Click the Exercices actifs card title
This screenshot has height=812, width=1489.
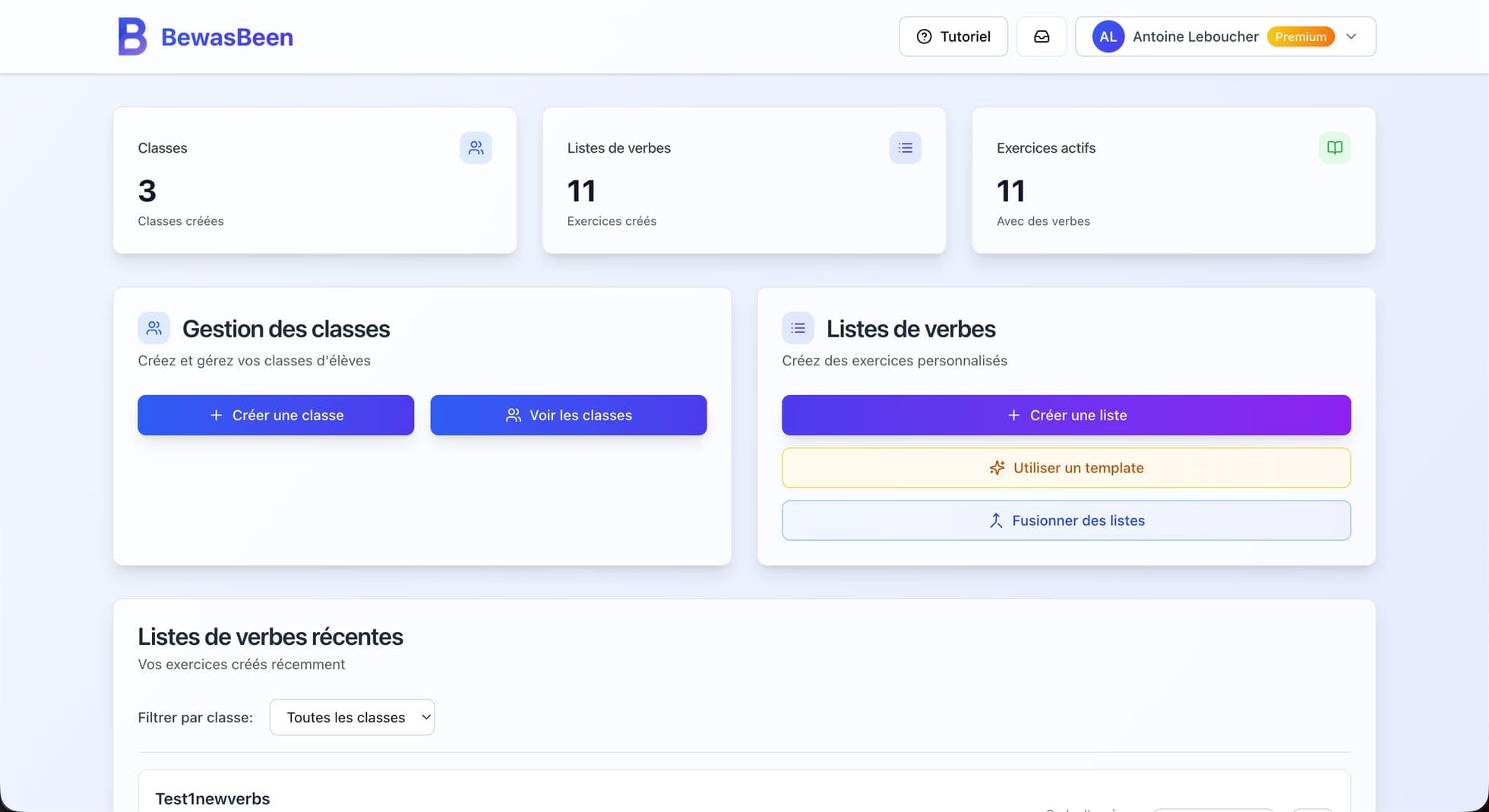point(1046,148)
